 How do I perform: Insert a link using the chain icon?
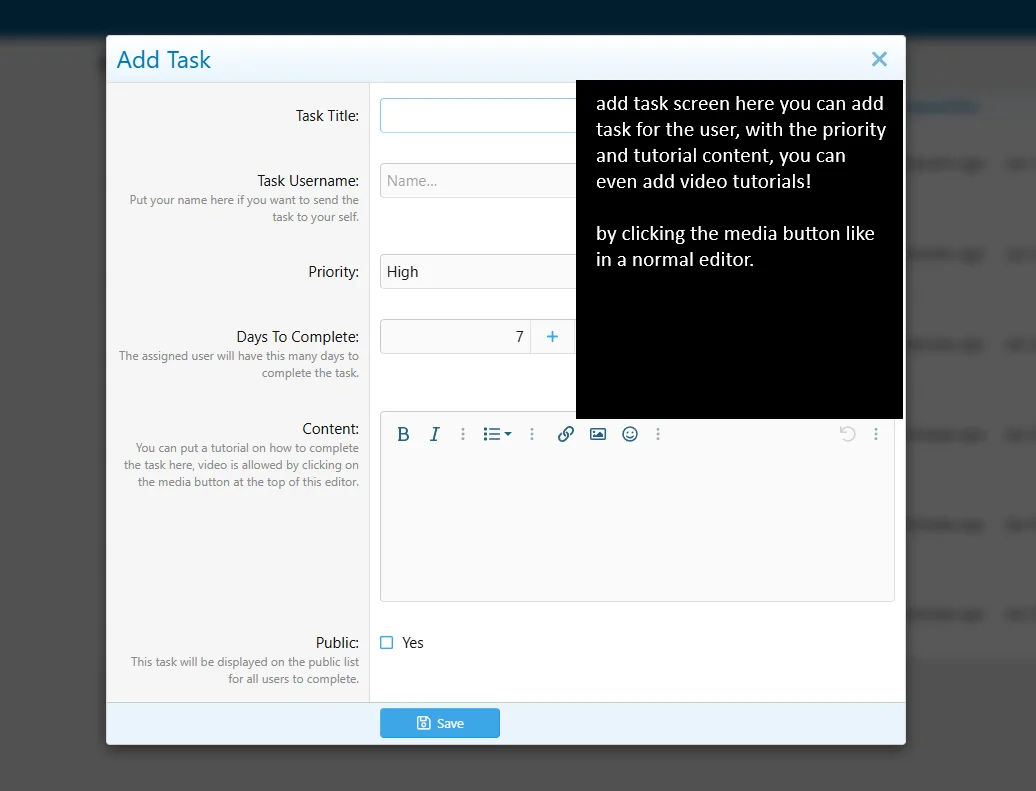click(566, 434)
